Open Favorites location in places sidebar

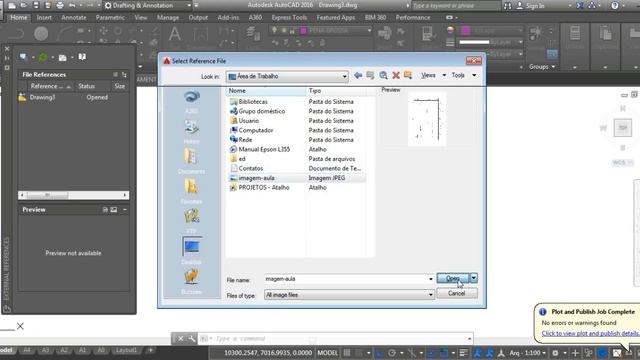tap(191, 192)
